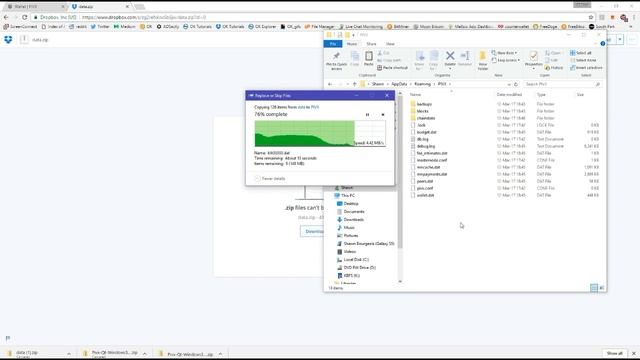Select the masternode.conf file
Image resolution: width=640 pixels, height=360 pixels.
[431, 160]
